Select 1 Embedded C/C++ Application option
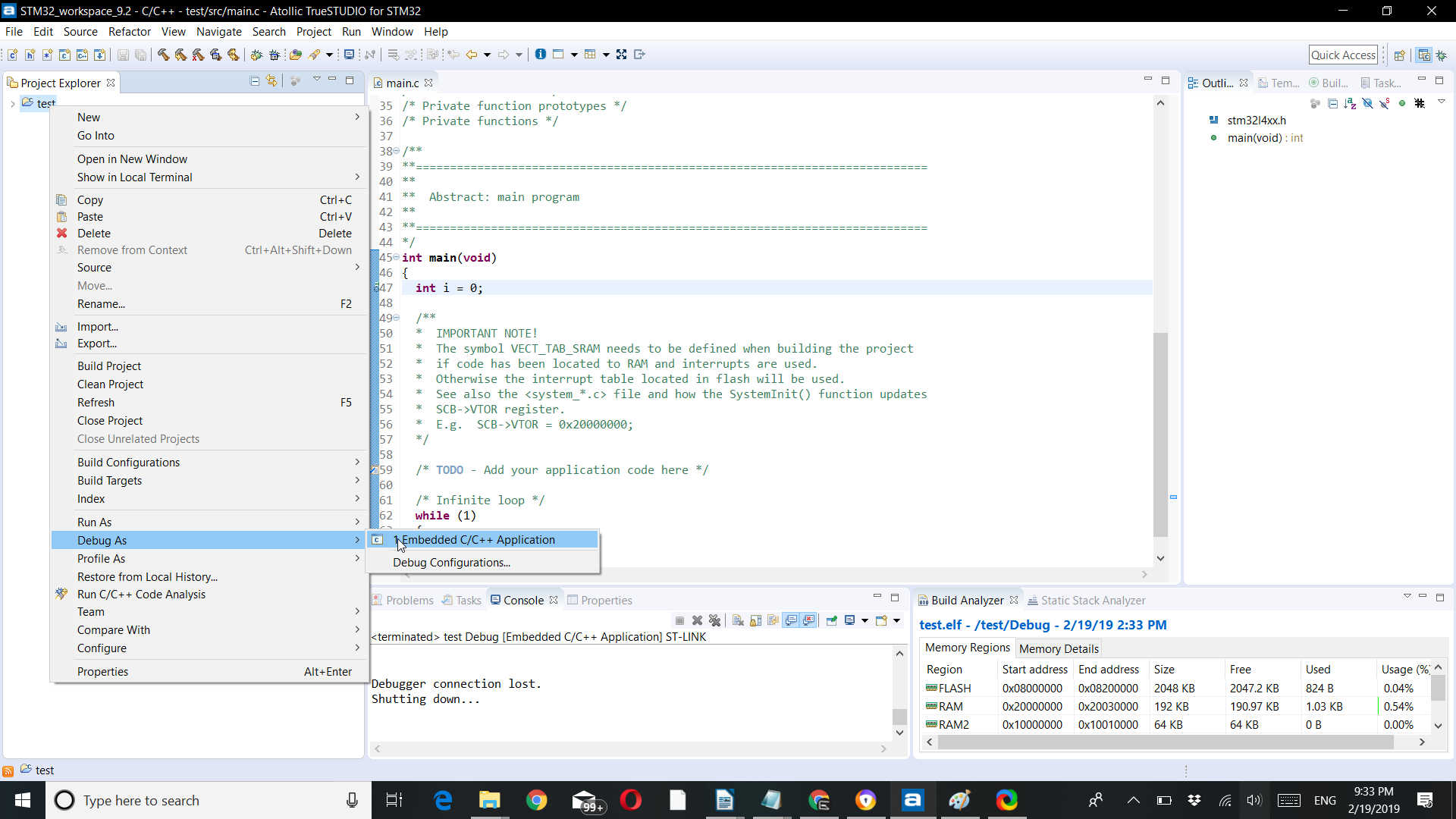1456x819 pixels. pyautogui.click(x=478, y=539)
